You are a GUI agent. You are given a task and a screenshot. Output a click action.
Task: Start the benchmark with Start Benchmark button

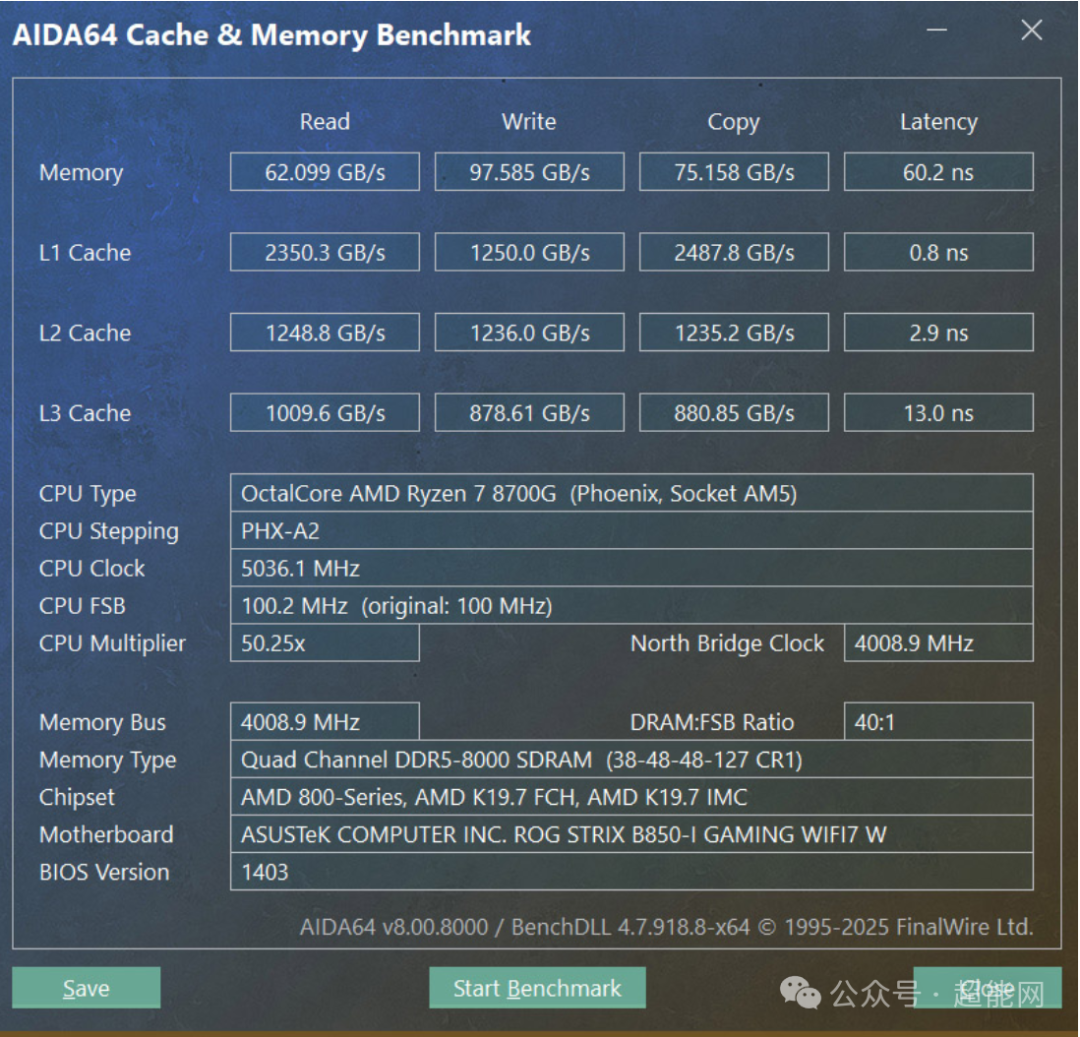[537, 987]
